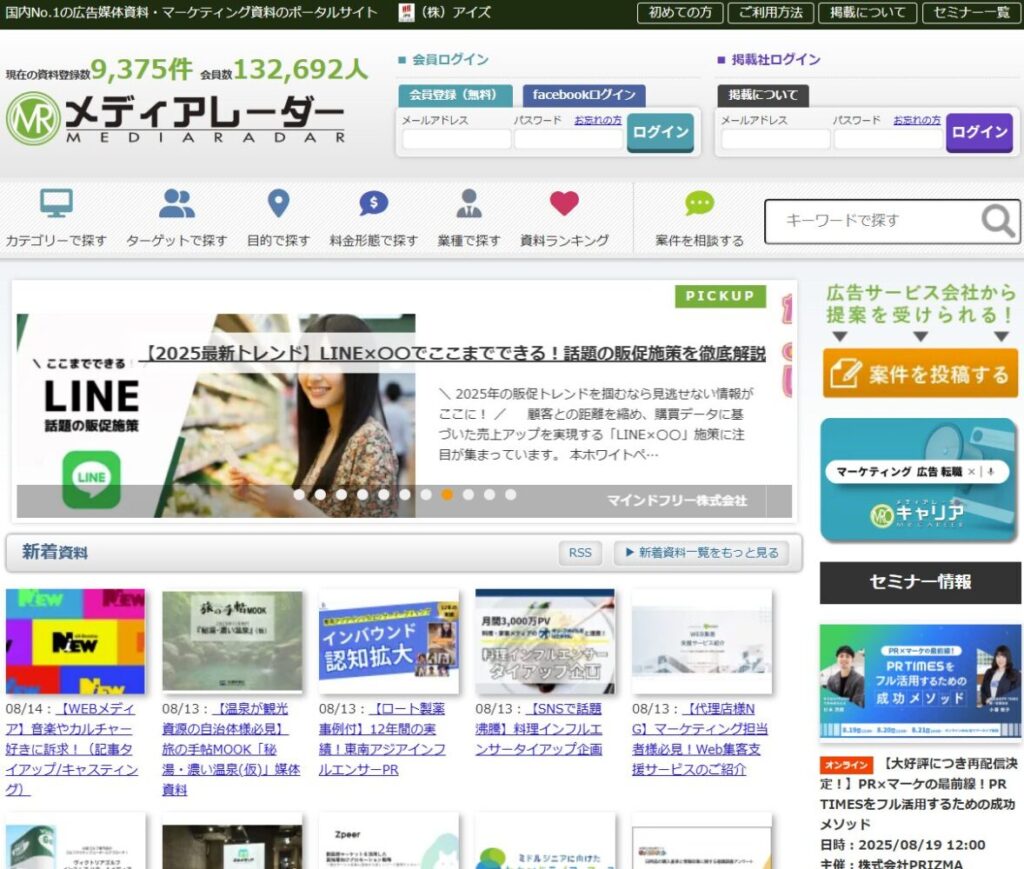Viewport: 1024px width, 869px height.
Task: Click the orange 案件を投稿する button
Action: click(920, 373)
